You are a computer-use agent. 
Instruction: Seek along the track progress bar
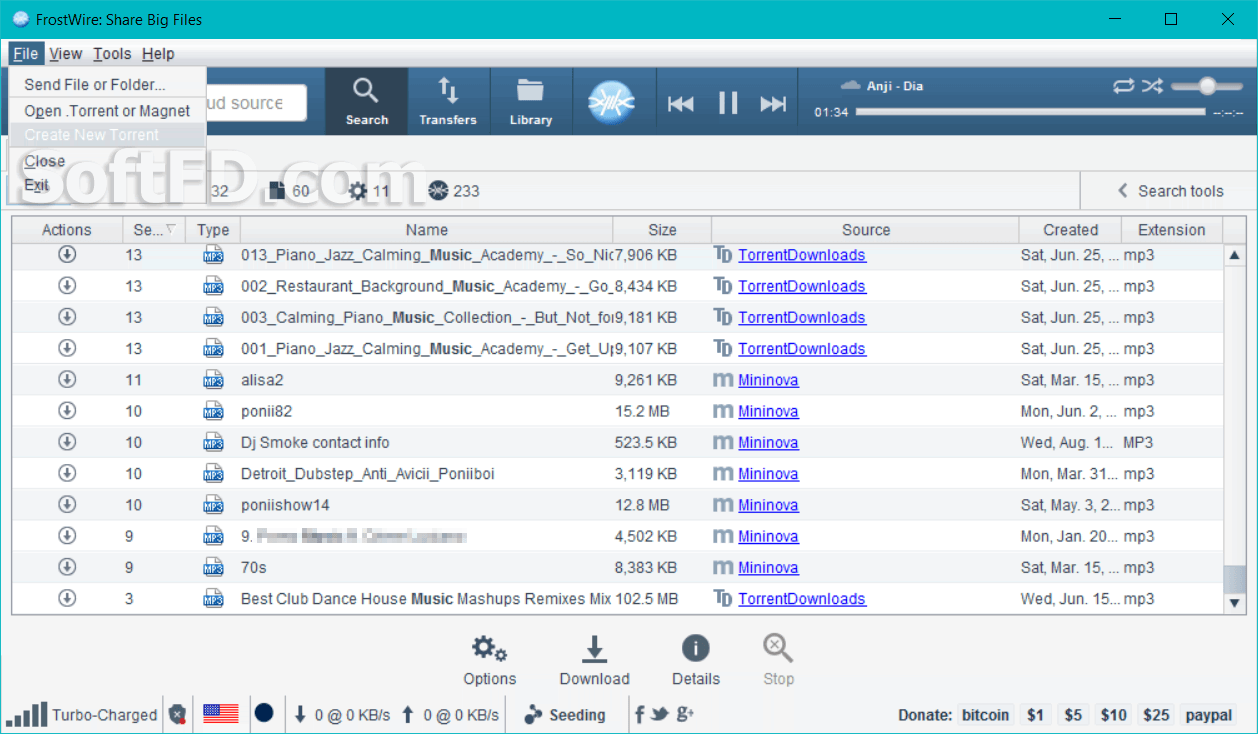click(x=1030, y=112)
